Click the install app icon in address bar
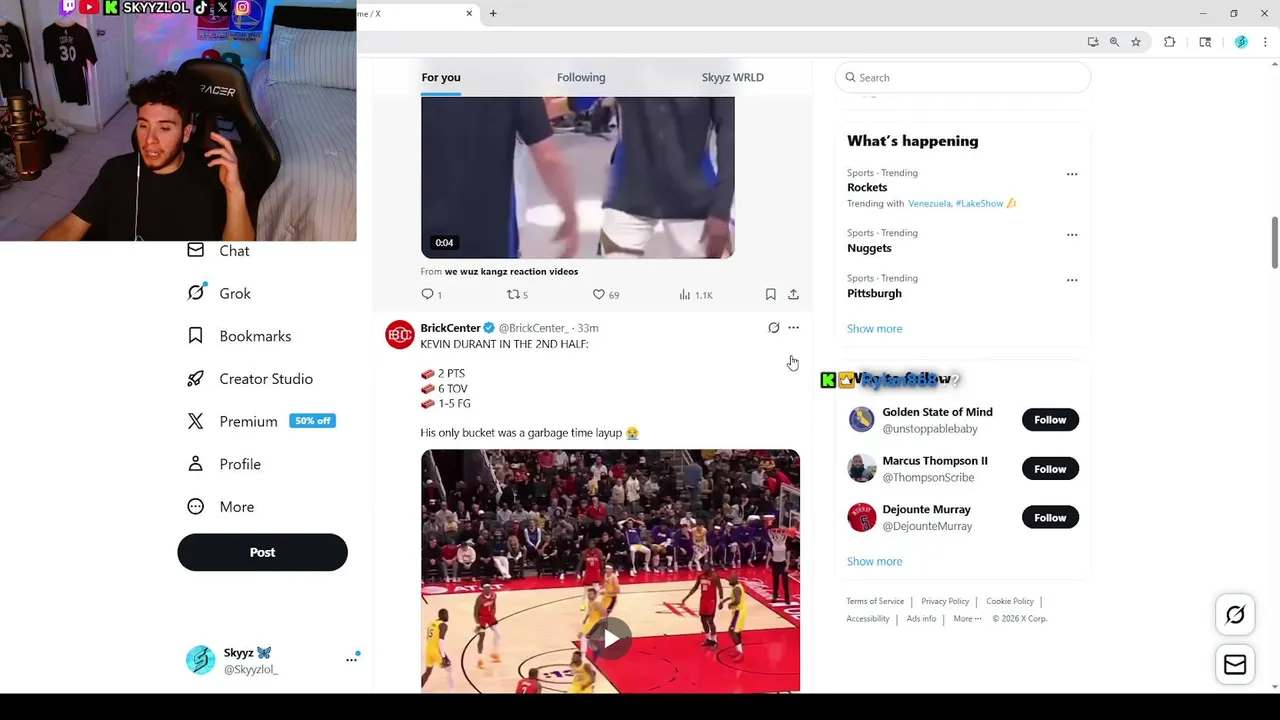This screenshot has height=720, width=1280. coord(1093,42)
